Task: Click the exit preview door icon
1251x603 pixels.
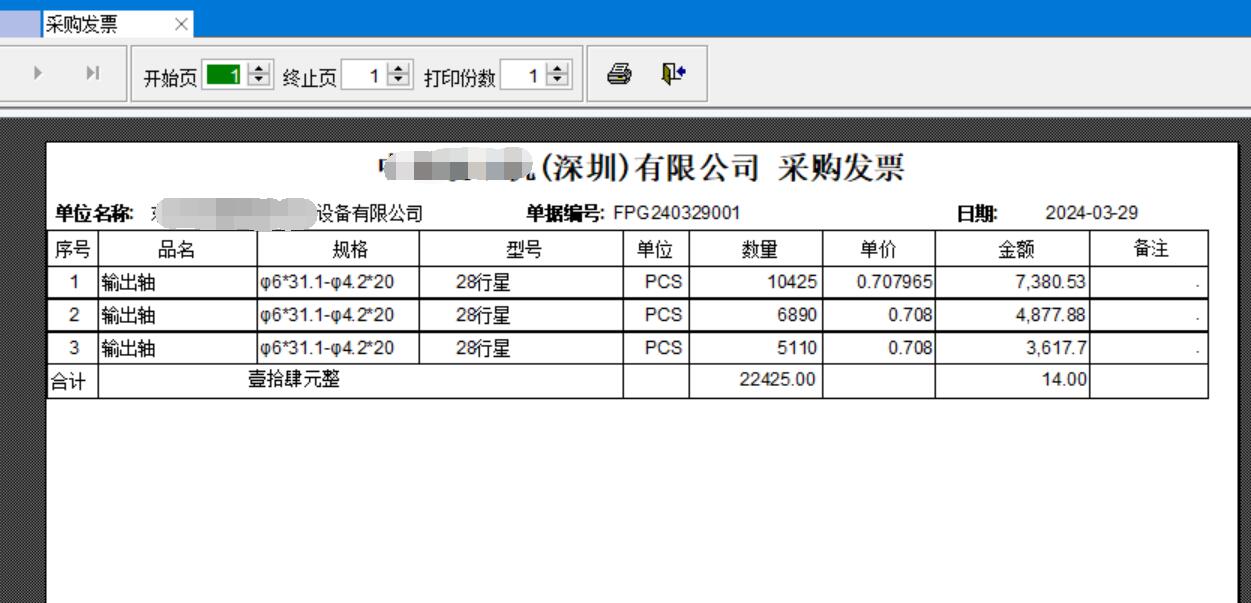Action: pyautogui.click(x=673, y=74)
